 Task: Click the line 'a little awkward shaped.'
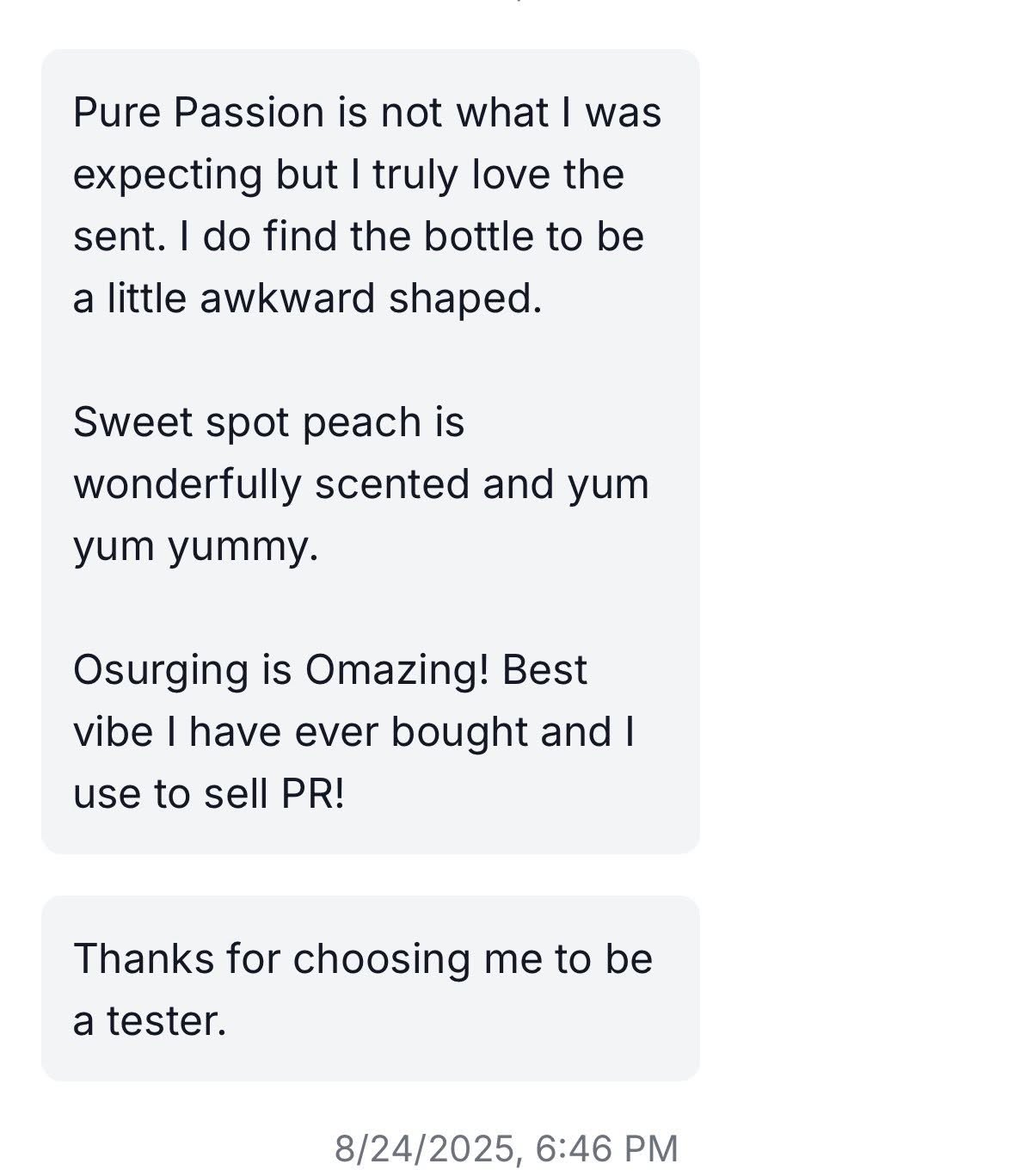[307, 299]
